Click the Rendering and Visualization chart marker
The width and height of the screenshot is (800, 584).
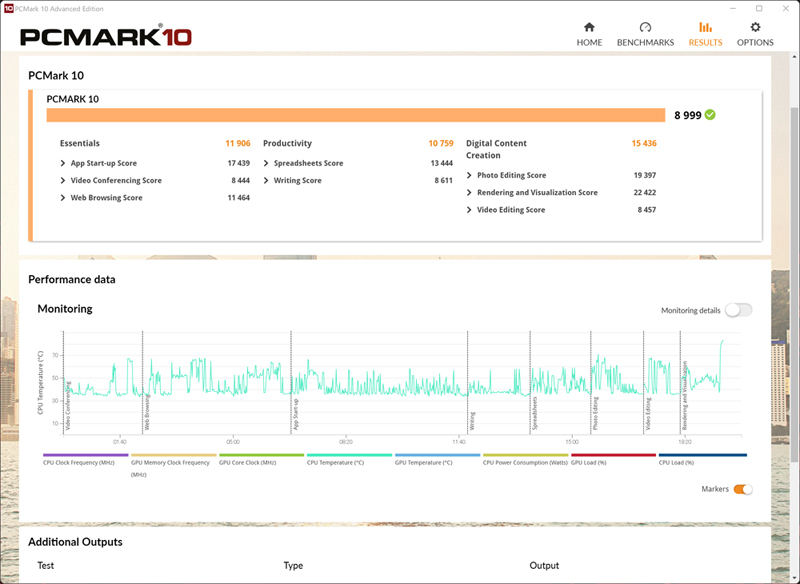(685, 396)
